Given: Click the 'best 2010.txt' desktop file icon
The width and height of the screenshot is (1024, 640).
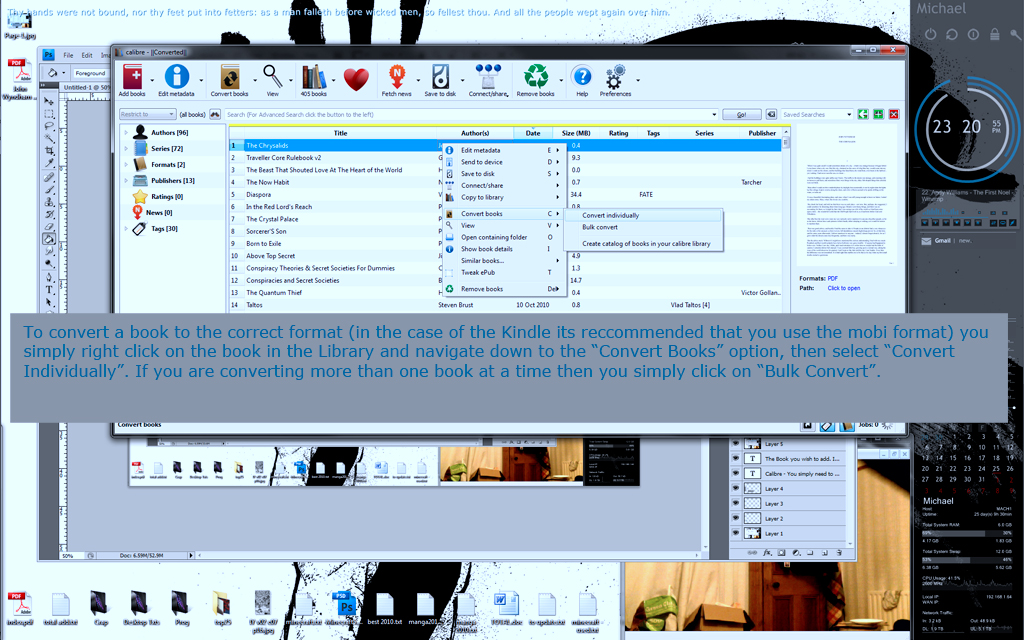Looking at the screenshot, I should (x=385, y=609).
